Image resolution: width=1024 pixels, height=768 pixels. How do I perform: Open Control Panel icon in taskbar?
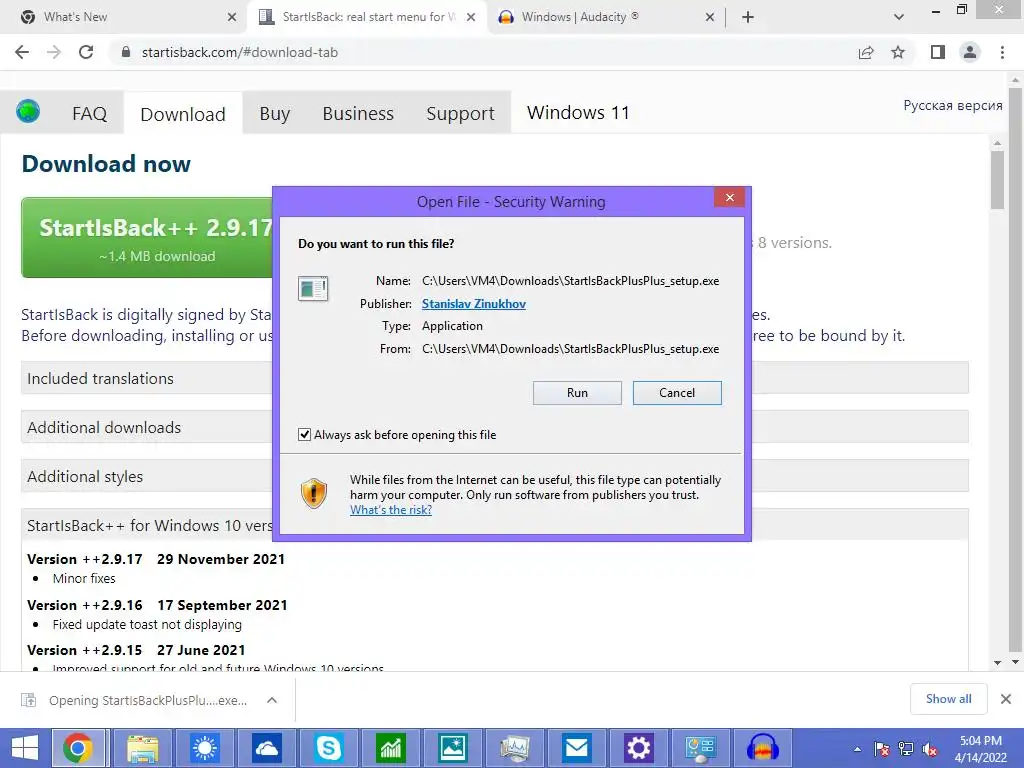(x=700, y=748)
